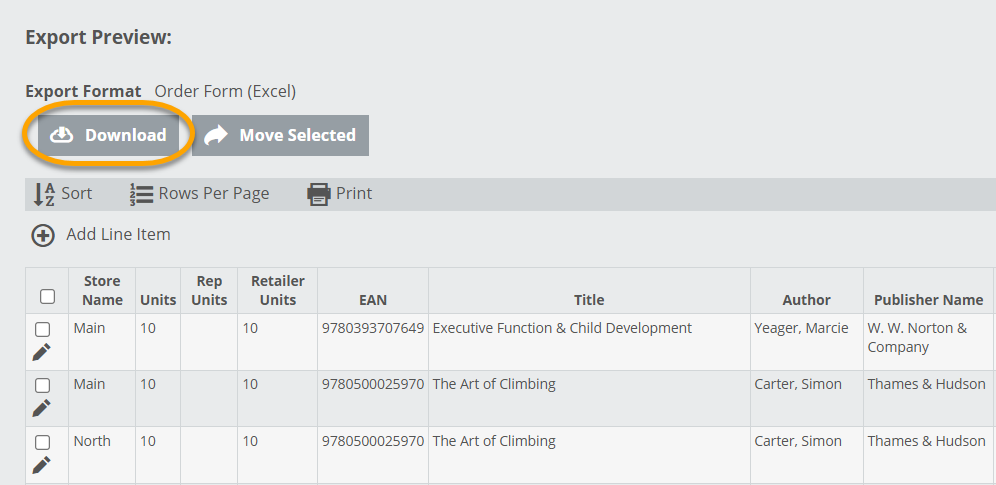Click the Download cloud icon
This screenshot has width=996, height=485.
point(62,135)
